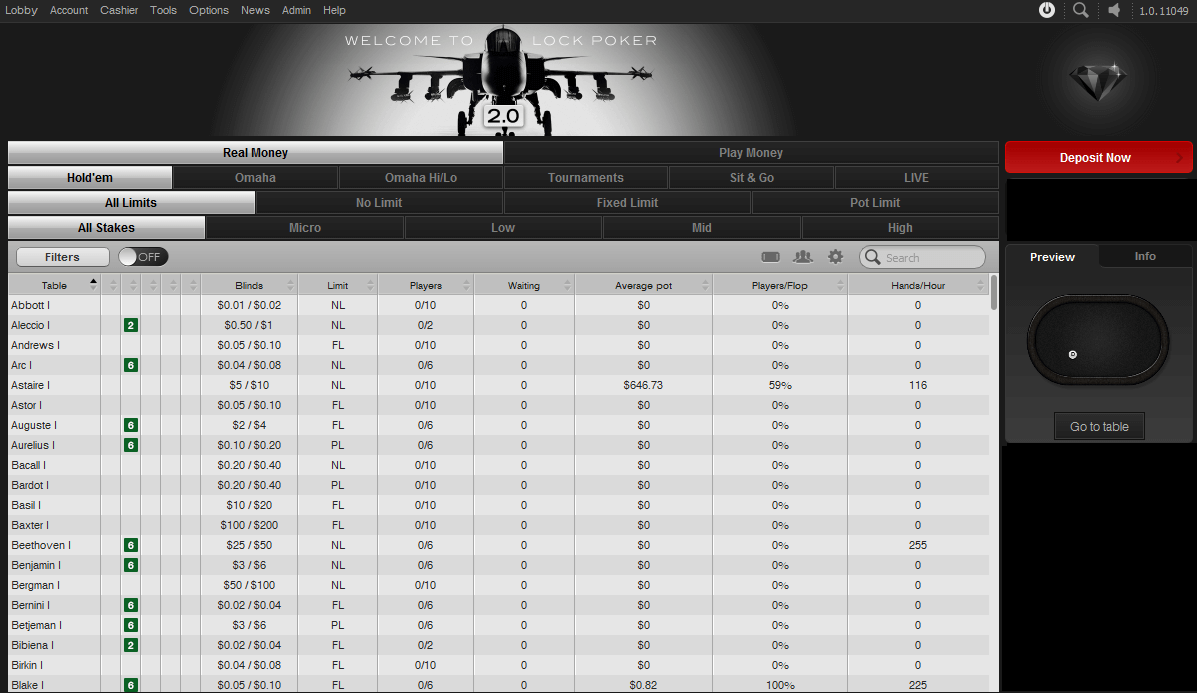Open the Admin menu
Image resolution: width=1197 pixels, height=693 pixels.
pos(296,10)
